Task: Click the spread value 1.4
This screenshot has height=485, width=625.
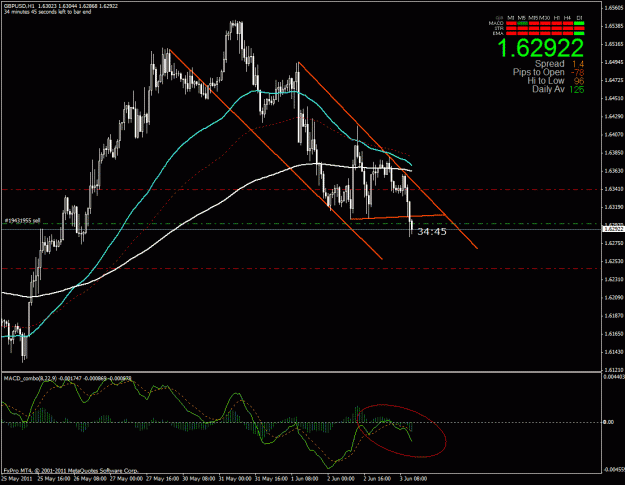Action: point(578,64)
